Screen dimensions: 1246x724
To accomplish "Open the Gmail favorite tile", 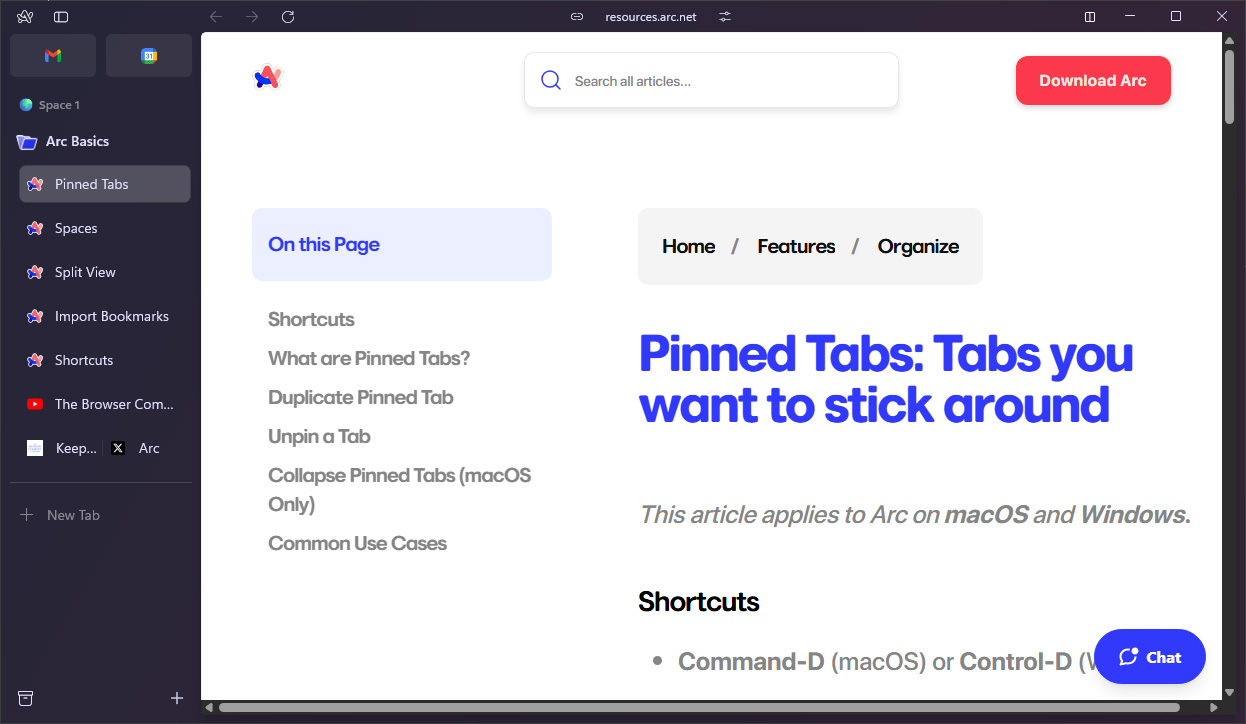I will [x=53, y=56].
